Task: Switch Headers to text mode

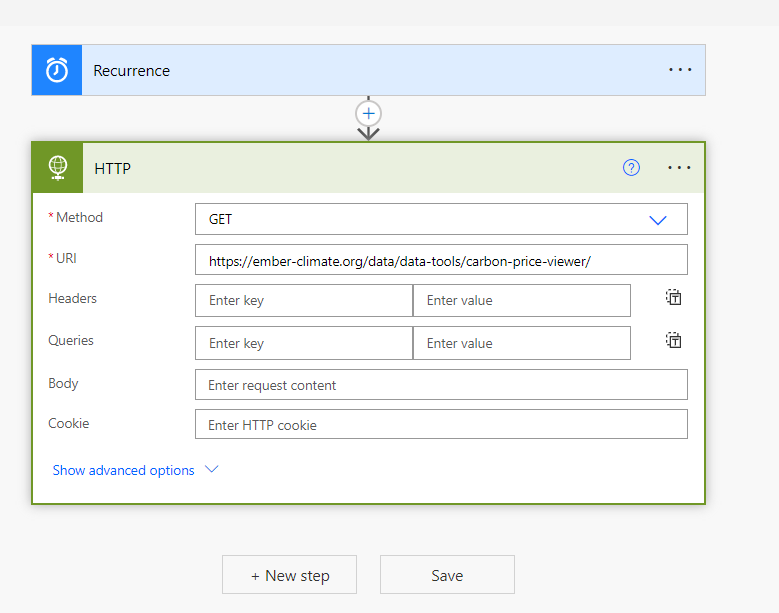Action: click(674, 298)
